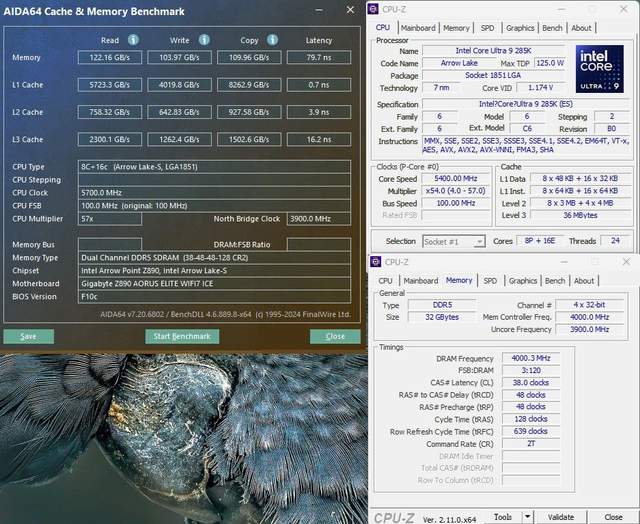
Task: Click the Core Speed value 5400.00 MHz
Action: point(456,178)
